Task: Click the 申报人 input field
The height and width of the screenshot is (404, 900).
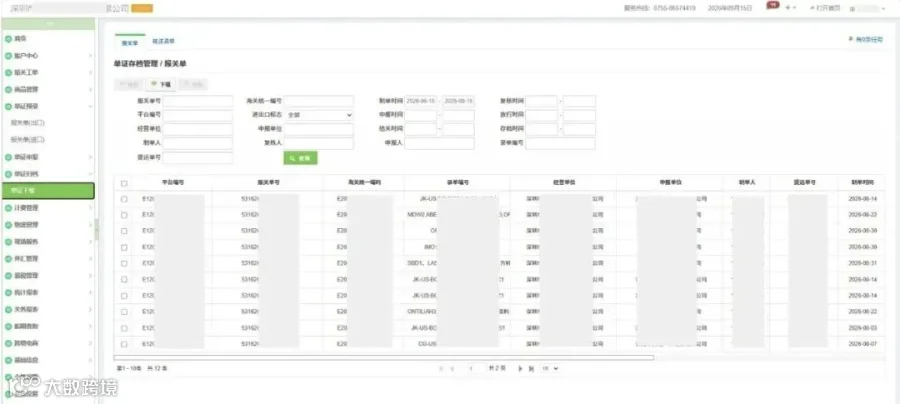Action: coord(439,143)
